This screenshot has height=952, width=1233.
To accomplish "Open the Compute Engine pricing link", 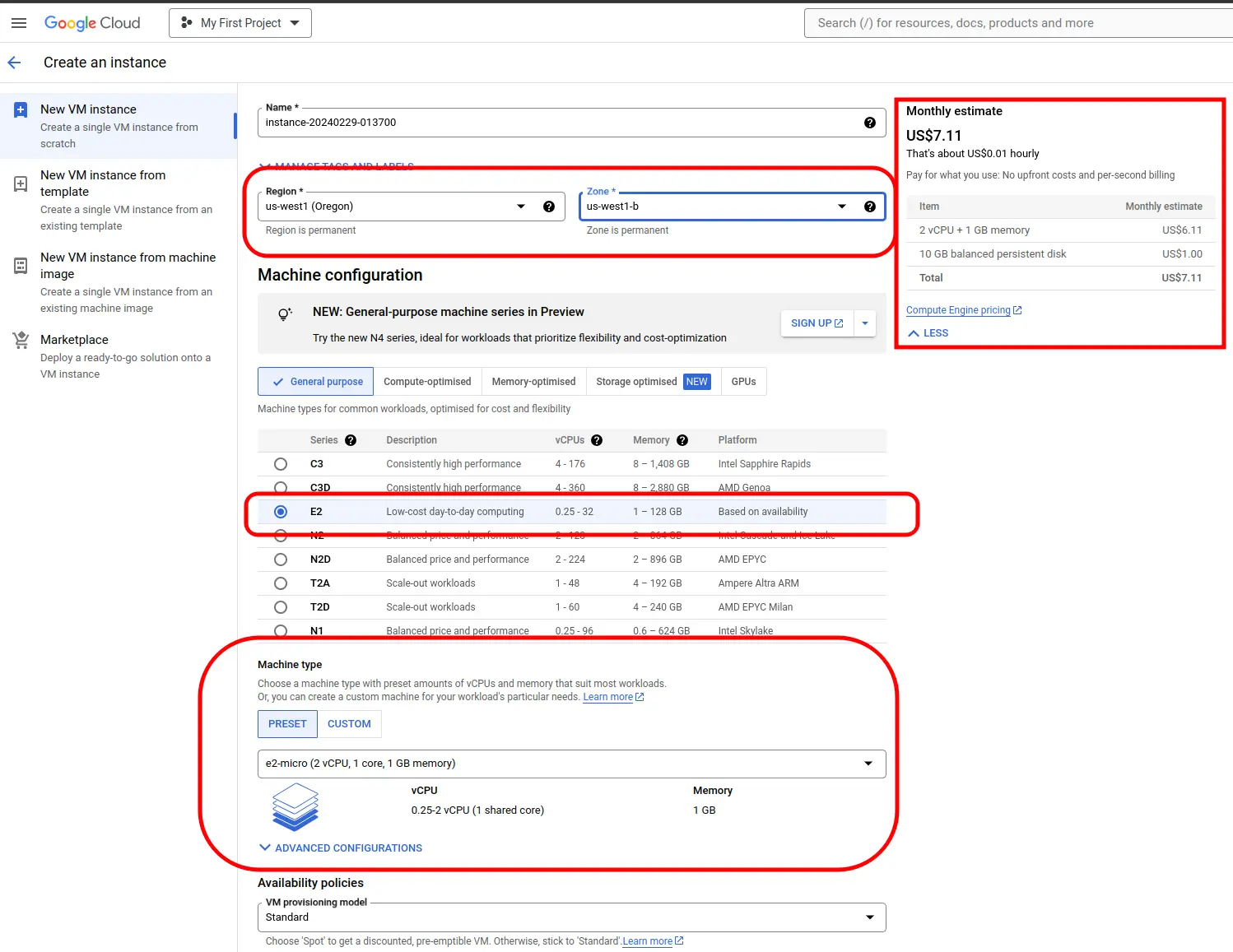I will click(964, 310).
